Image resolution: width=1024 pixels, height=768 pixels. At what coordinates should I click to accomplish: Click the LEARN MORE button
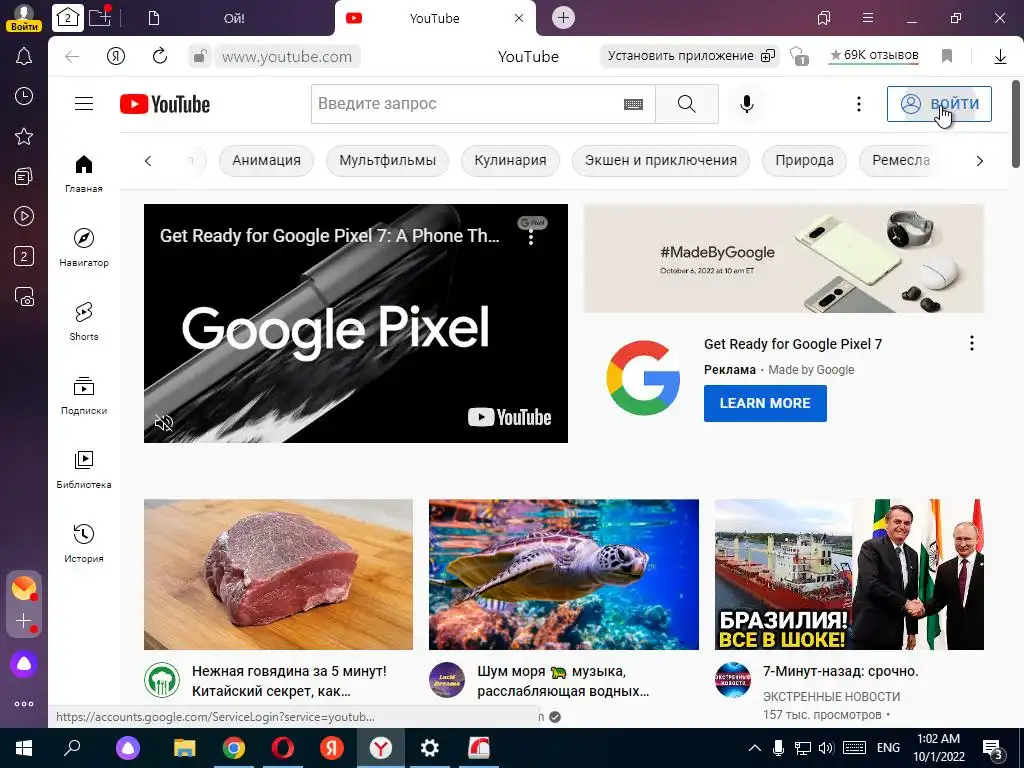[765, 404]
